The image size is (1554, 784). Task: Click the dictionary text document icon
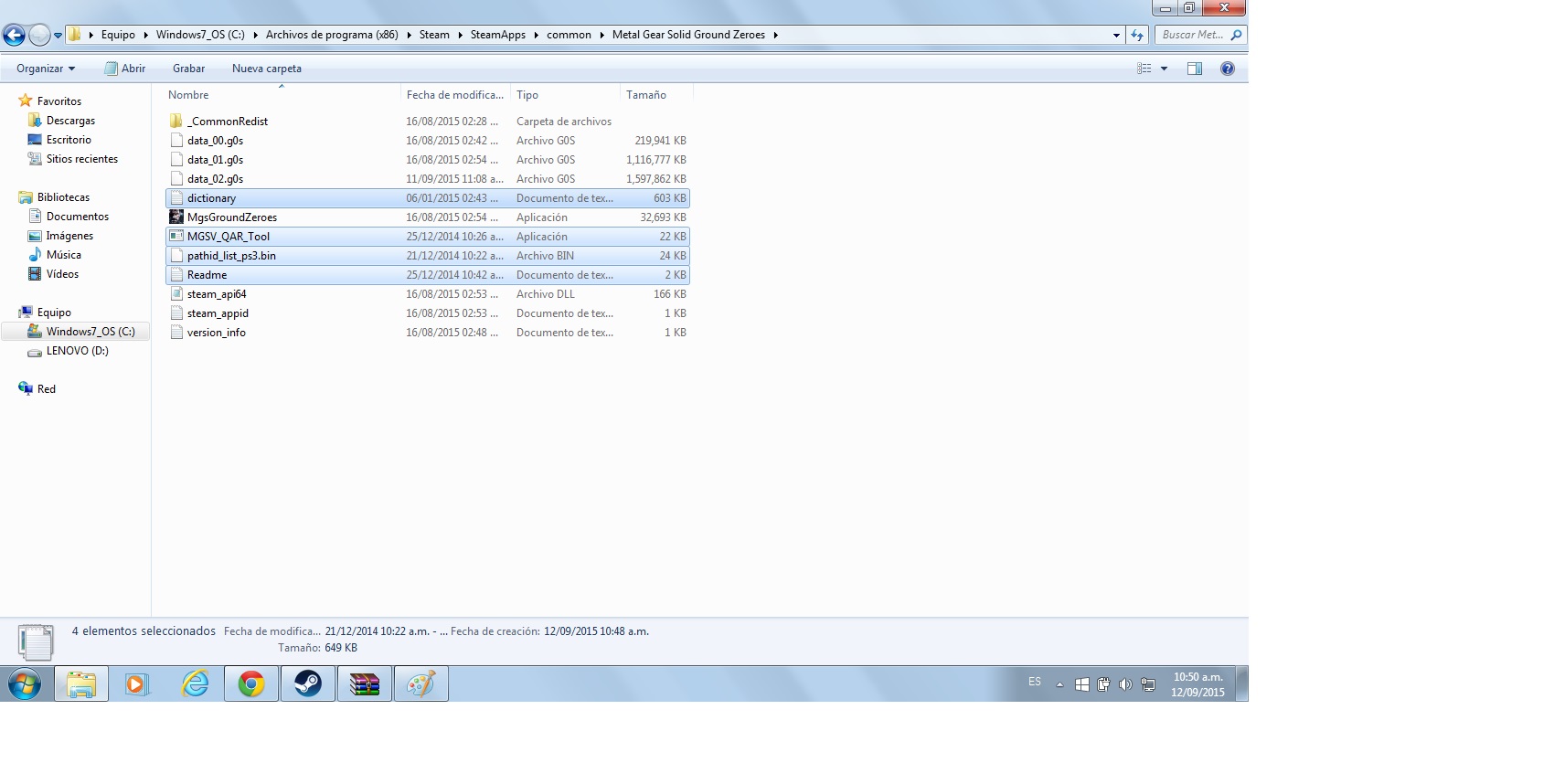(176, 197)
